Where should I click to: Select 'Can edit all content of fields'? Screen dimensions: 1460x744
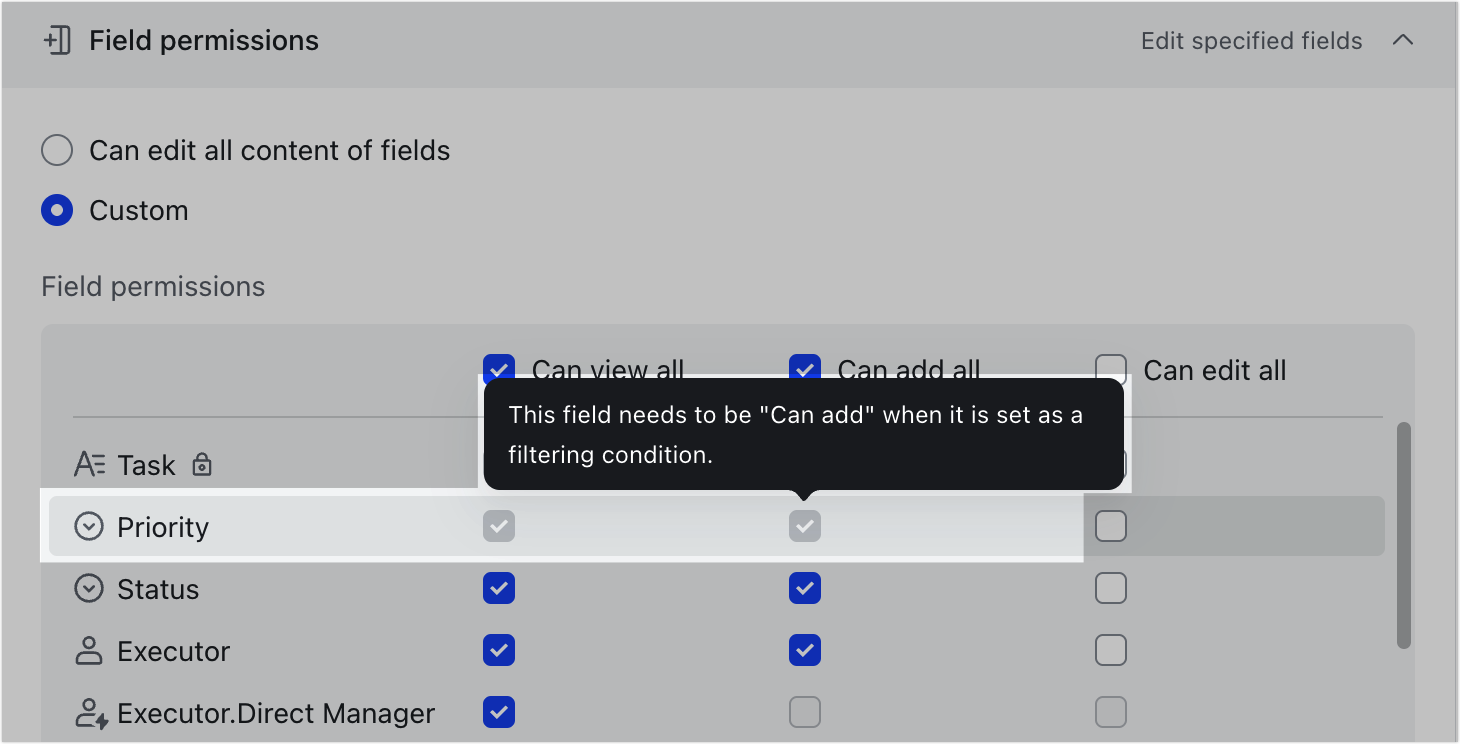point(57,151)
